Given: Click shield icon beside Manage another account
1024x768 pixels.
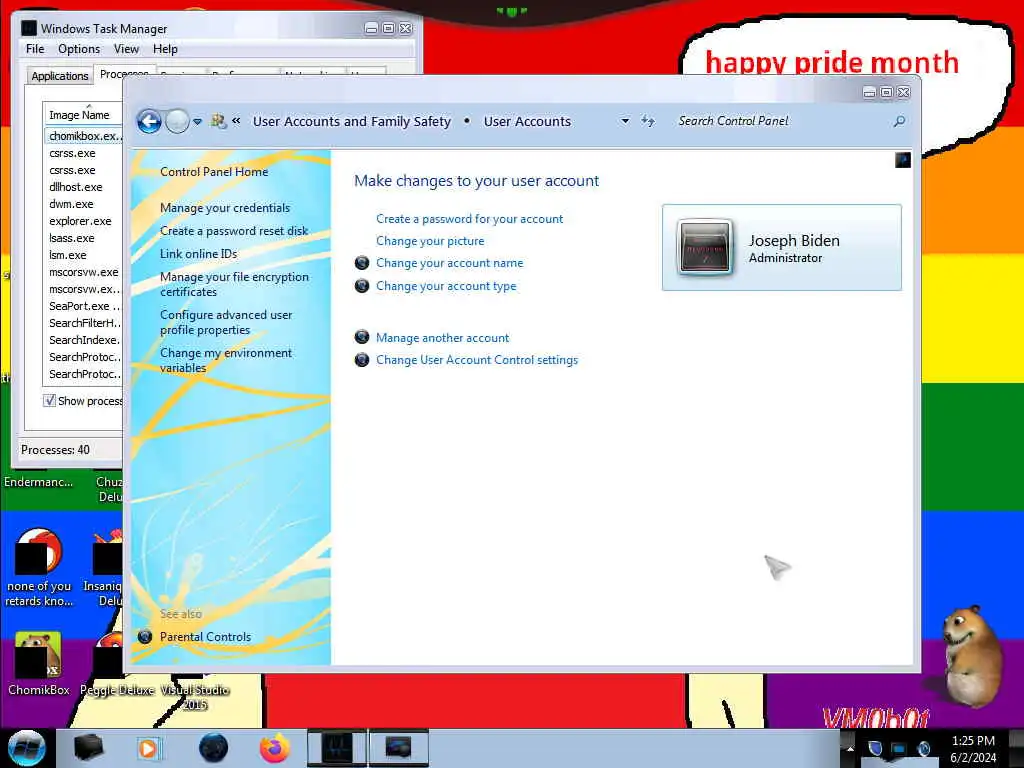Looking at the screenshot, I should [x=362, y=337].
